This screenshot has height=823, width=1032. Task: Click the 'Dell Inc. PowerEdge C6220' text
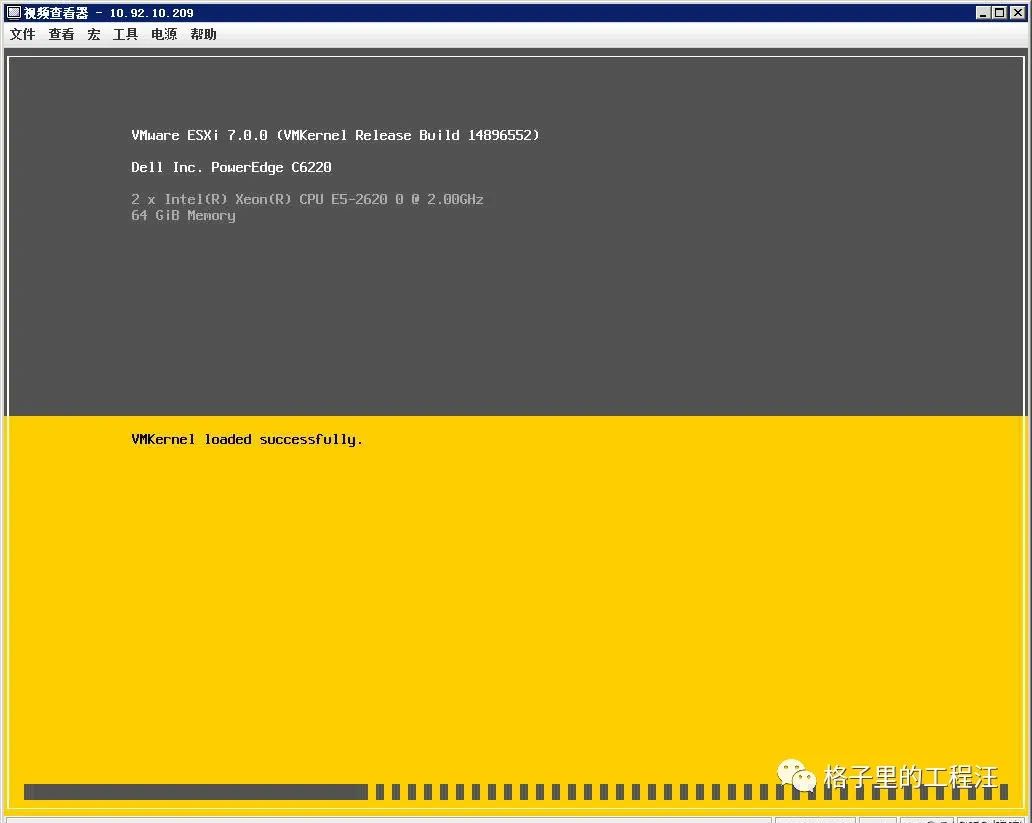coord(231,167)
